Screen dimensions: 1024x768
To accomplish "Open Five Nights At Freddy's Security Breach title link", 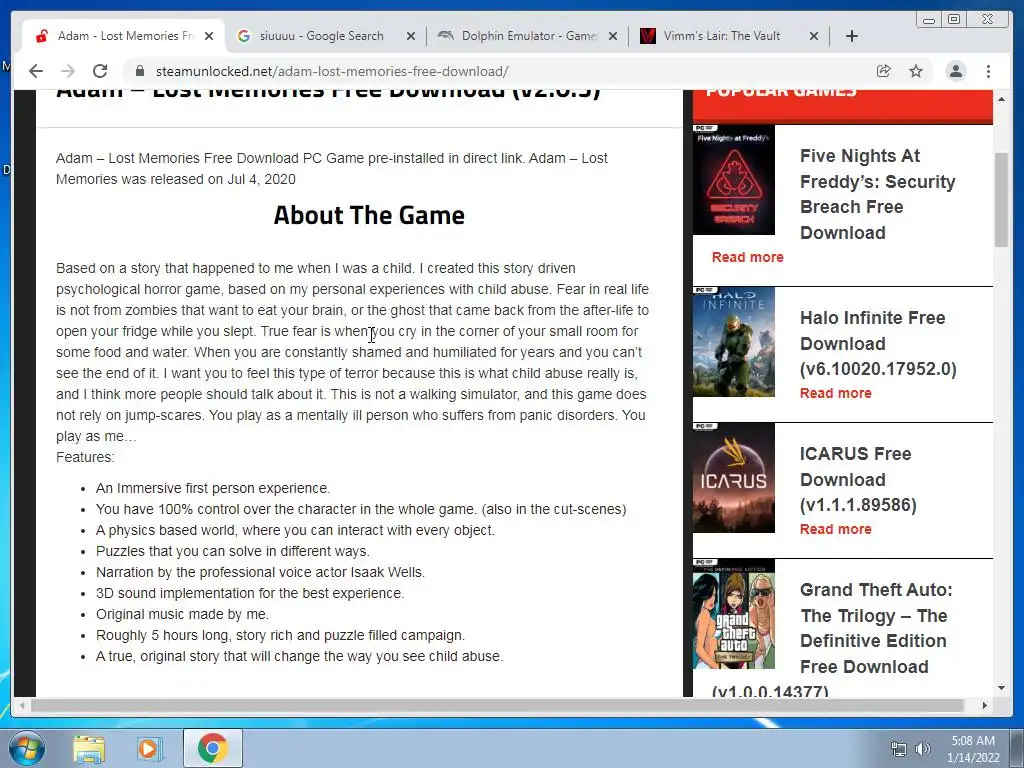I will [878, 194].
